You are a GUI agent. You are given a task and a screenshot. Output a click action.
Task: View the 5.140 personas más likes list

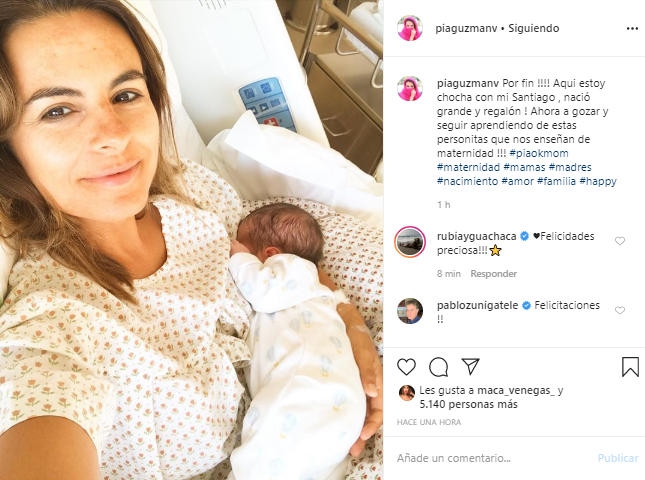pos(469,404)
